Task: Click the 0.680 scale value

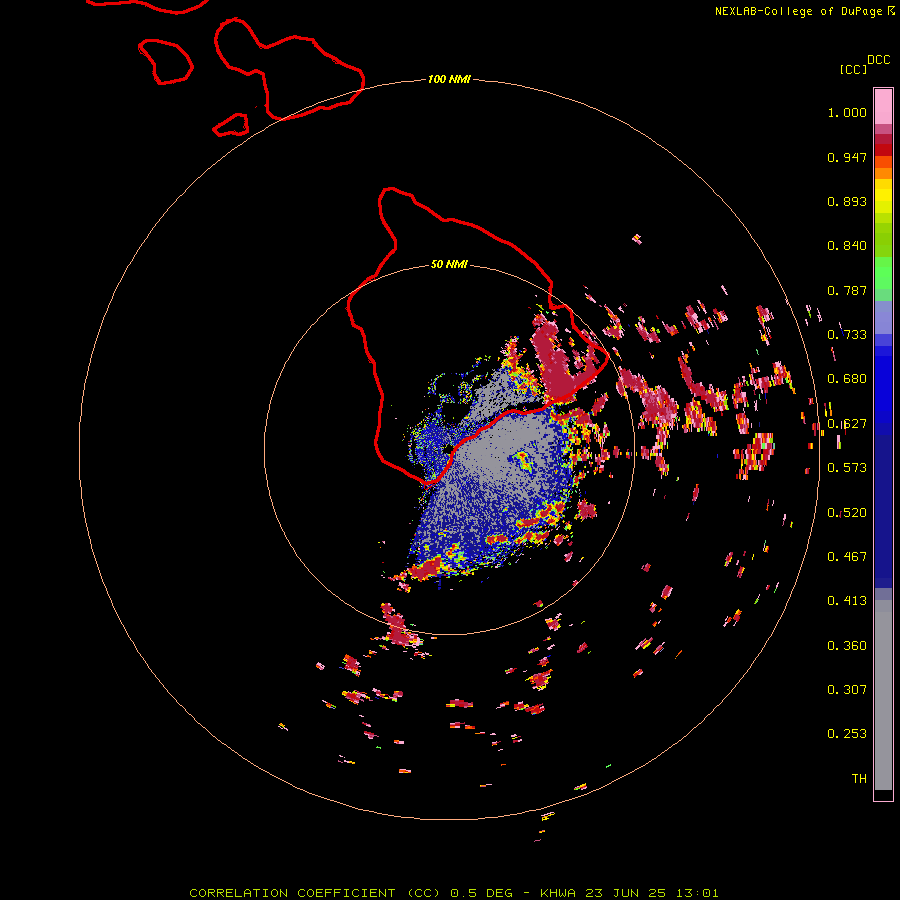Action: tap(847, 379)
